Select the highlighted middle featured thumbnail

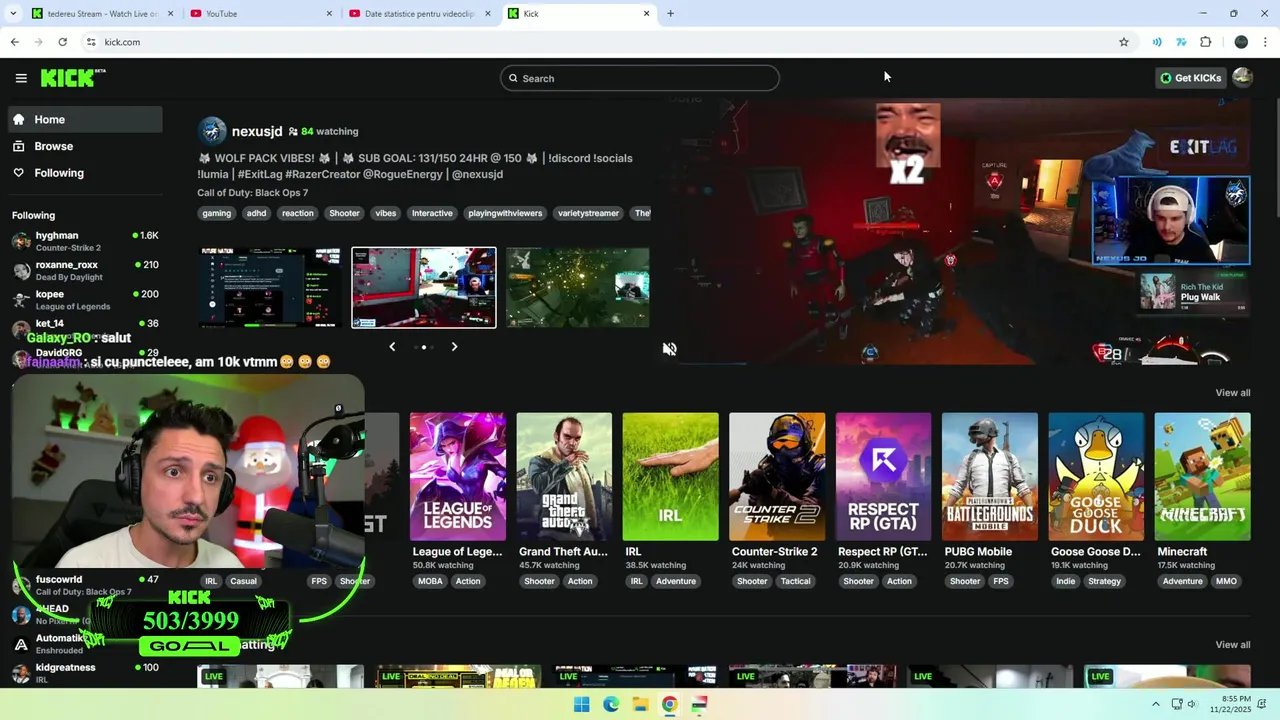(x=424, y=288)
